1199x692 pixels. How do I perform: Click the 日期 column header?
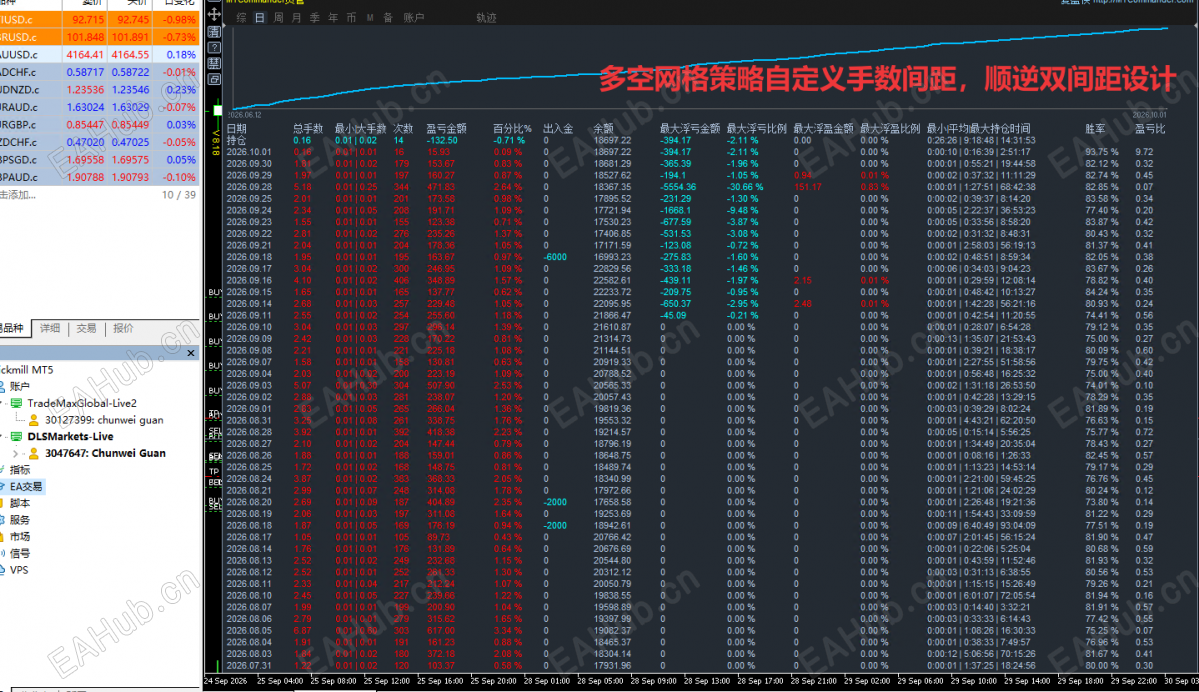tap(236, 128)
